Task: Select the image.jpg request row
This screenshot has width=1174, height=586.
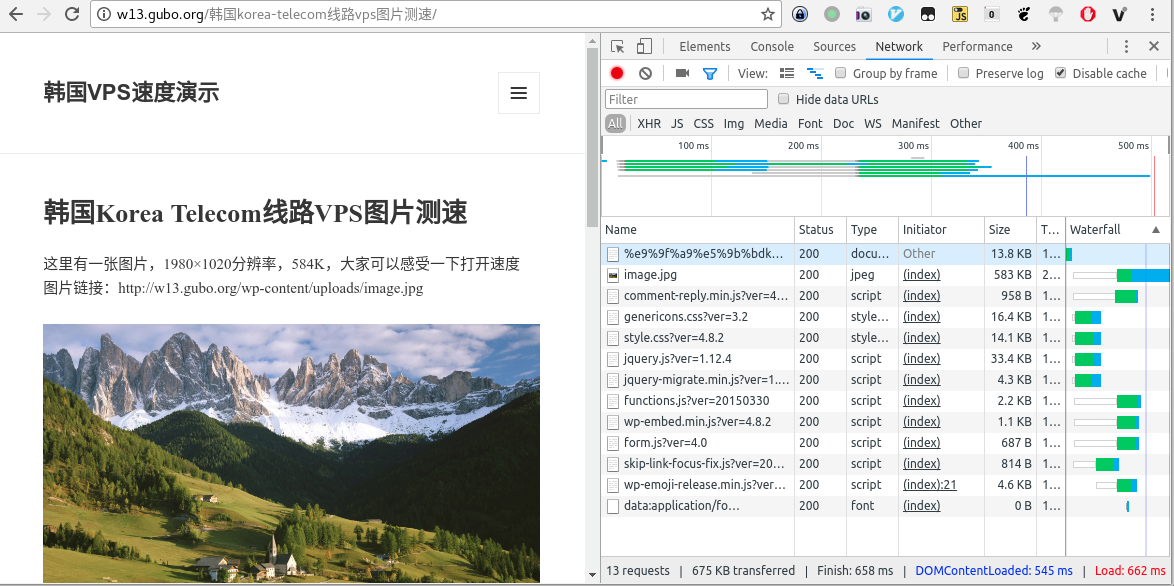Action: point(650,275)
